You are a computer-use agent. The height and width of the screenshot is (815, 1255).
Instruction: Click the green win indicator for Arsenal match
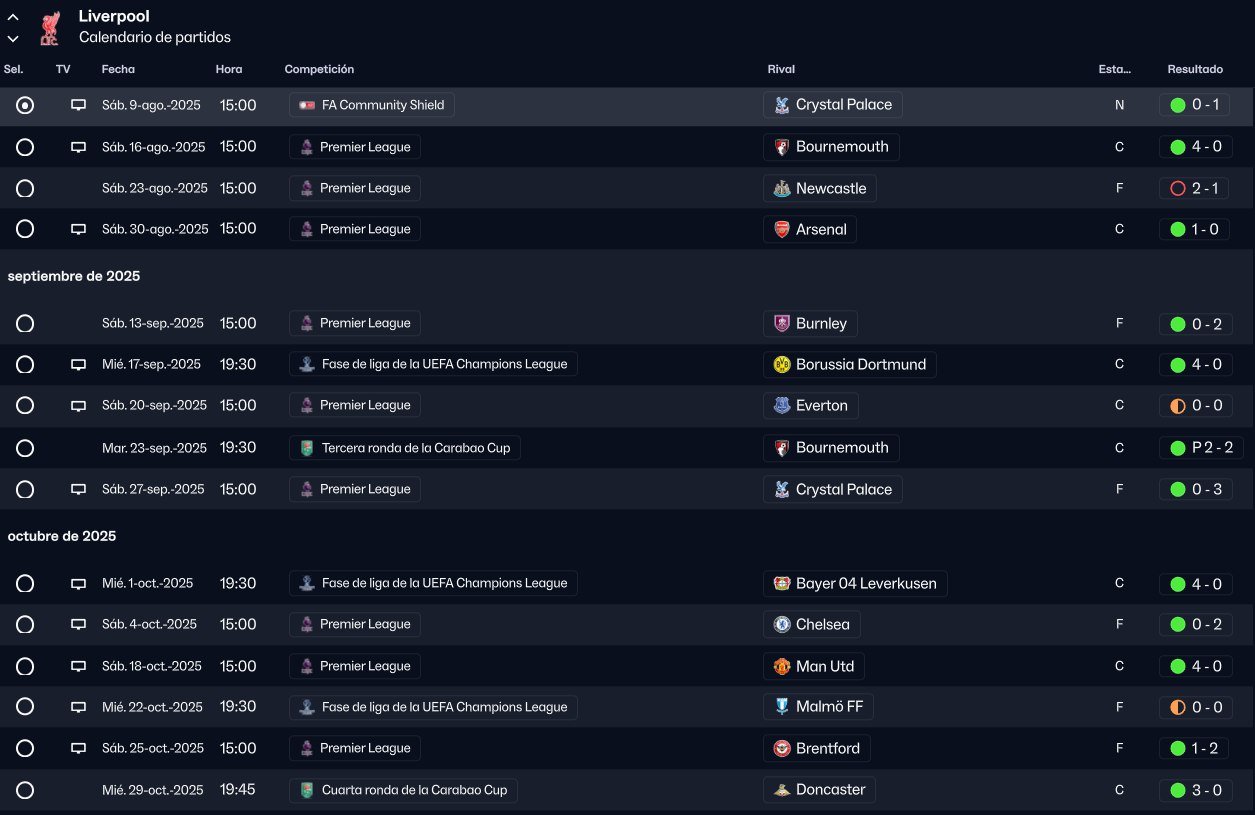tap(1177, 230)
